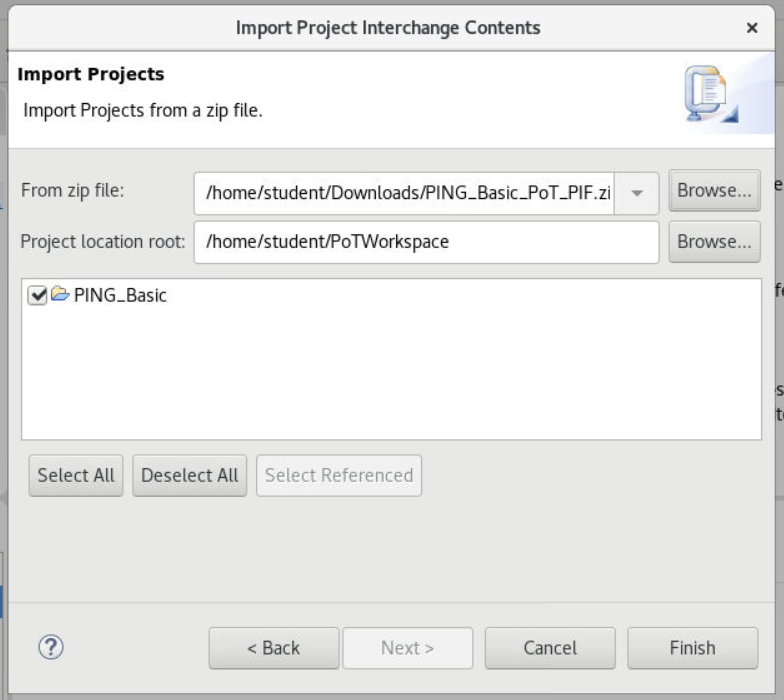Browse for the project location root
Image resolution: width=784 pixels, height=700 pixels.
[x=714, y=242]
